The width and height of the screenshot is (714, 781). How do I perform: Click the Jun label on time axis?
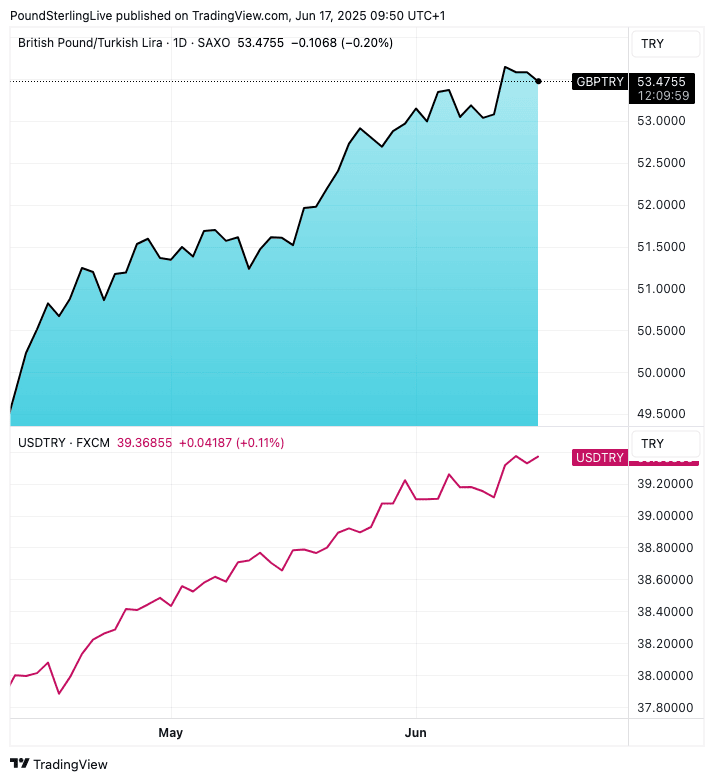(415, 733)
